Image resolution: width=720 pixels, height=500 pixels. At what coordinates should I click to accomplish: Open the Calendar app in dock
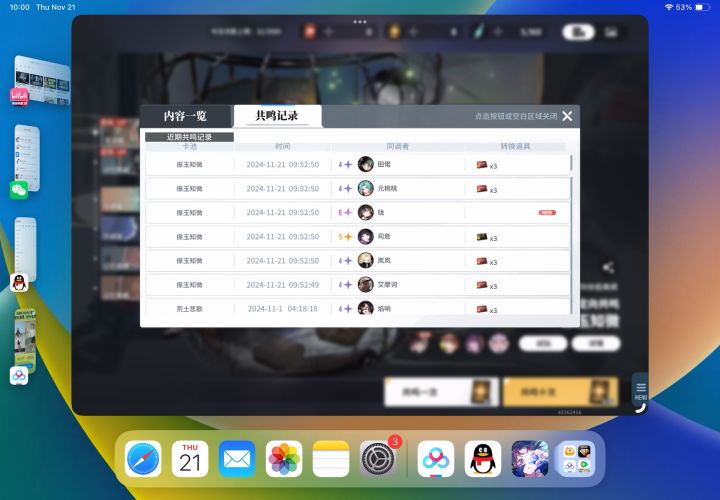tap(190, 459)
